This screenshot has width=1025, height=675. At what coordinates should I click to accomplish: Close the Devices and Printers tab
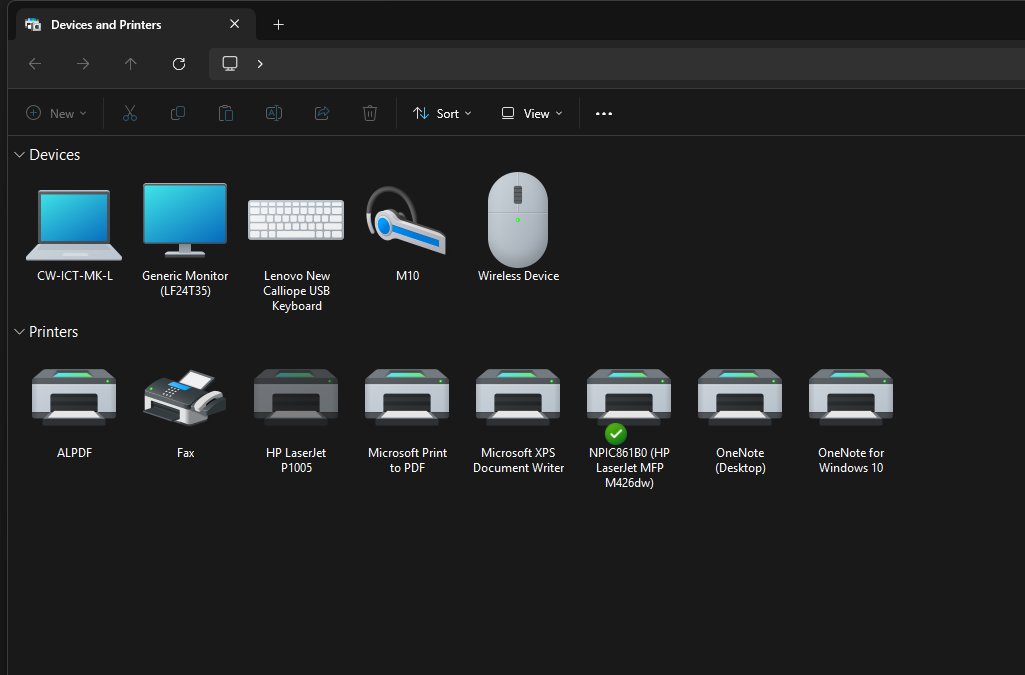[235, 24]
